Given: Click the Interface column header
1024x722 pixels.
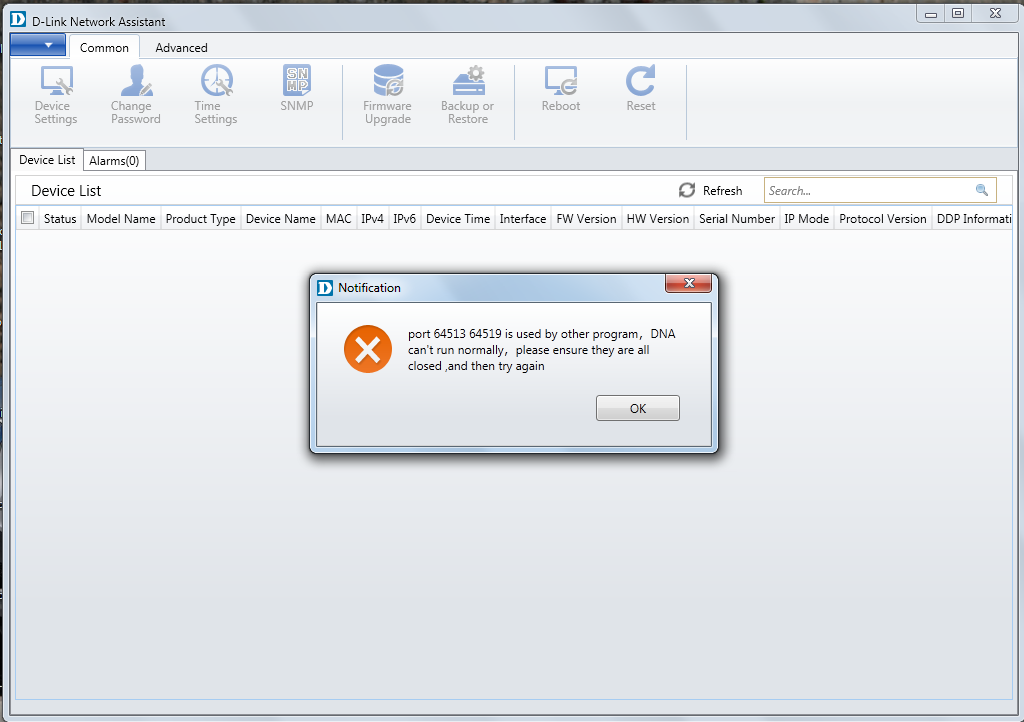Looking at the screenshot, I should 522,219.
